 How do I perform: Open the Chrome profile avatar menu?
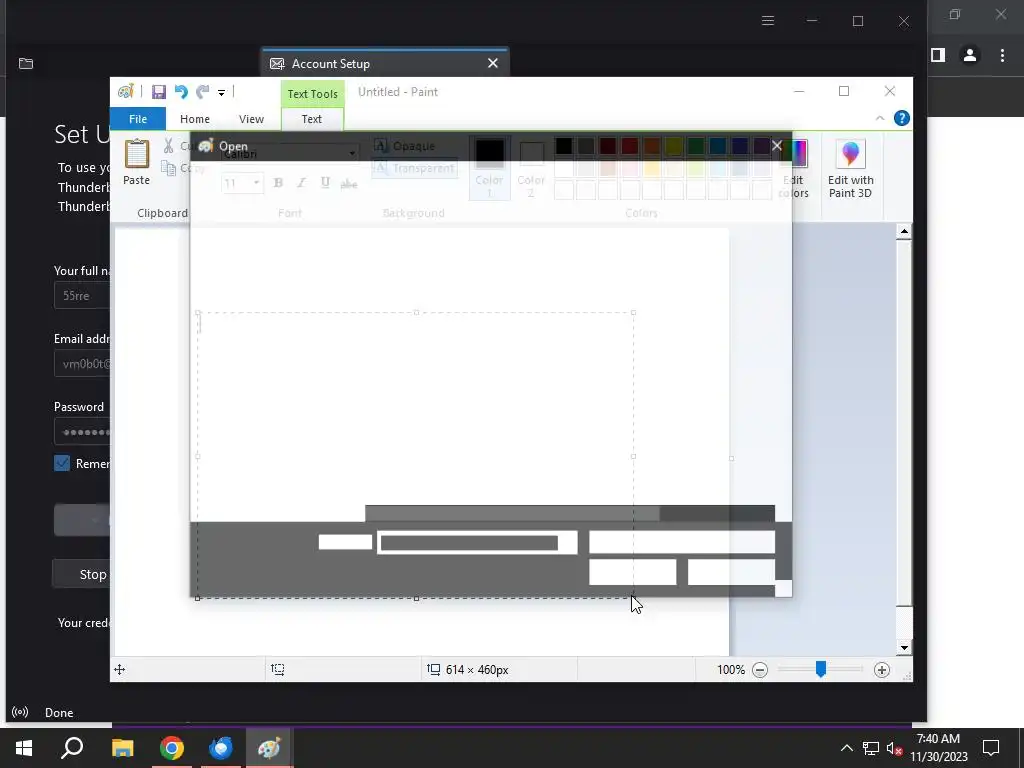pos(970,56)
